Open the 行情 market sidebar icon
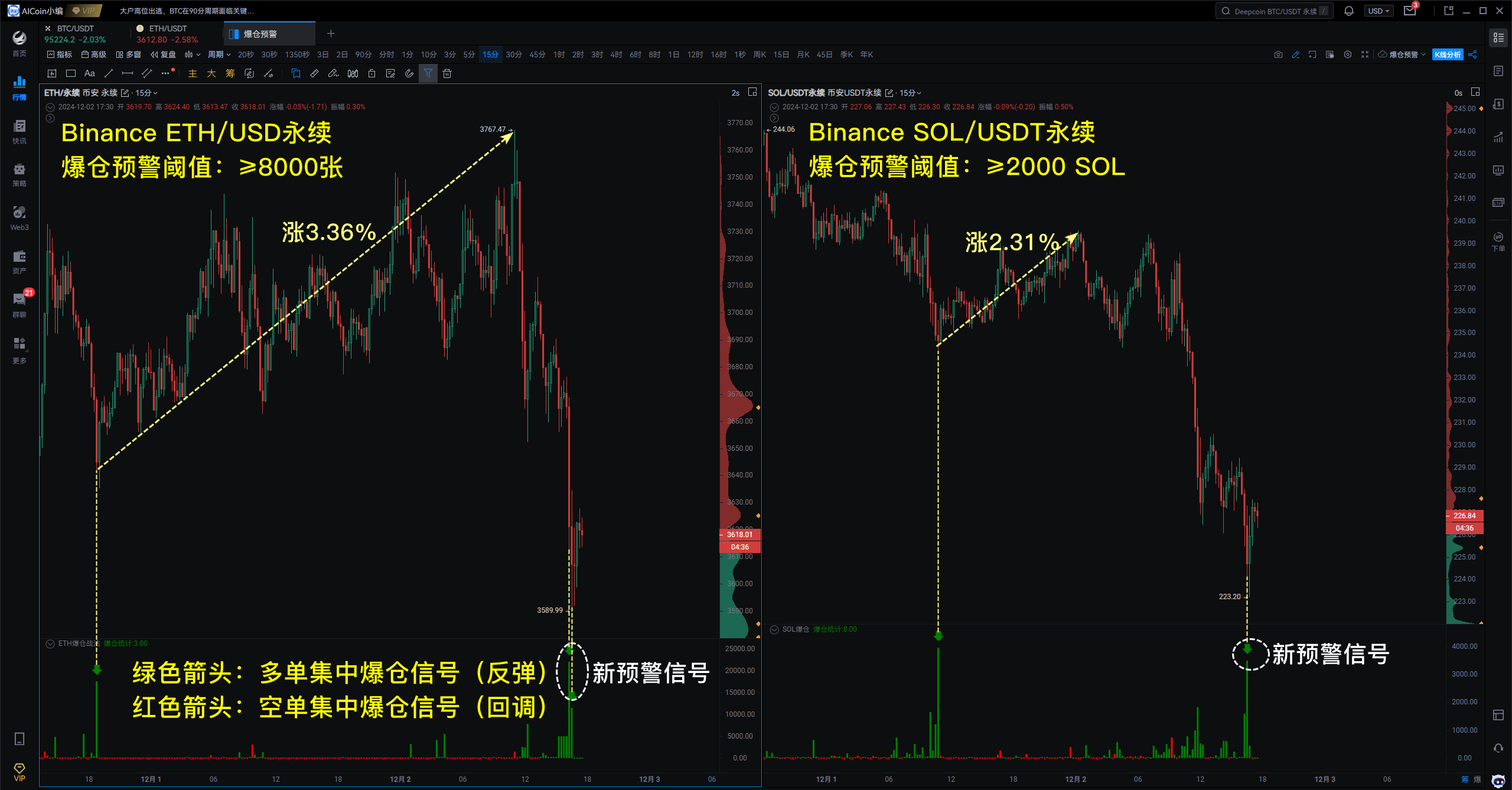The width and height of the screenshot is (1512, 790). [19, 87]
